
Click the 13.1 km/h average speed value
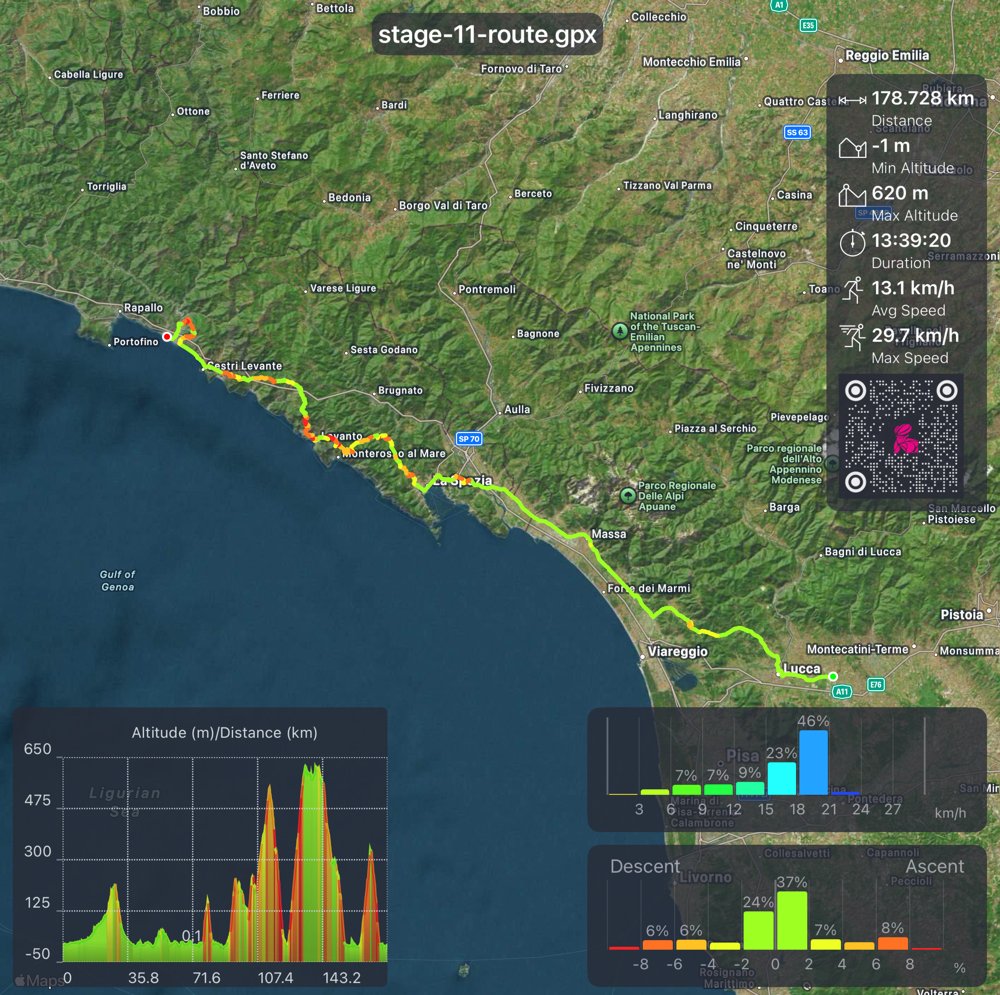click(x=913, y=288)
